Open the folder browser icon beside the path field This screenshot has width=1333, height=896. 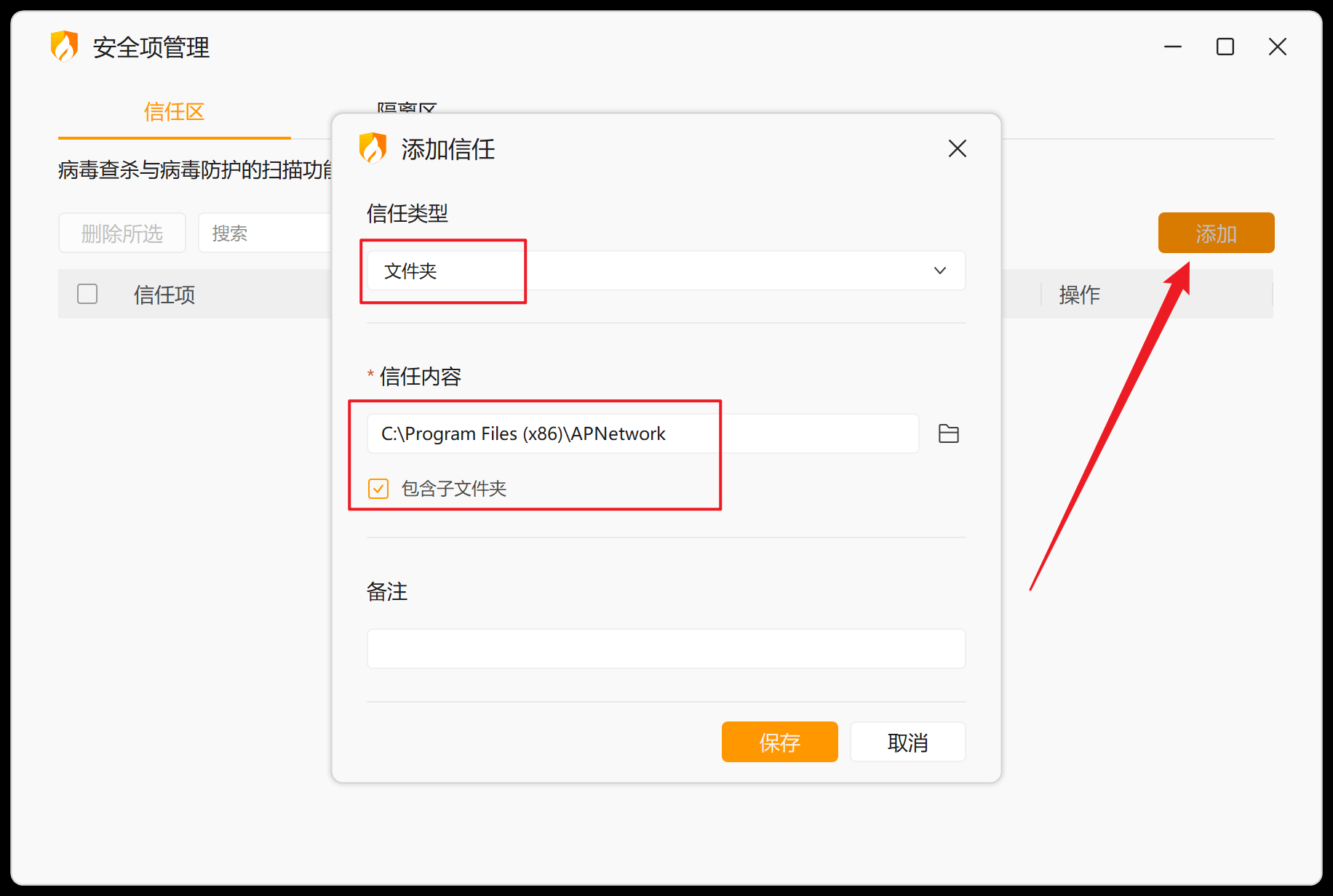click(948, 433)
